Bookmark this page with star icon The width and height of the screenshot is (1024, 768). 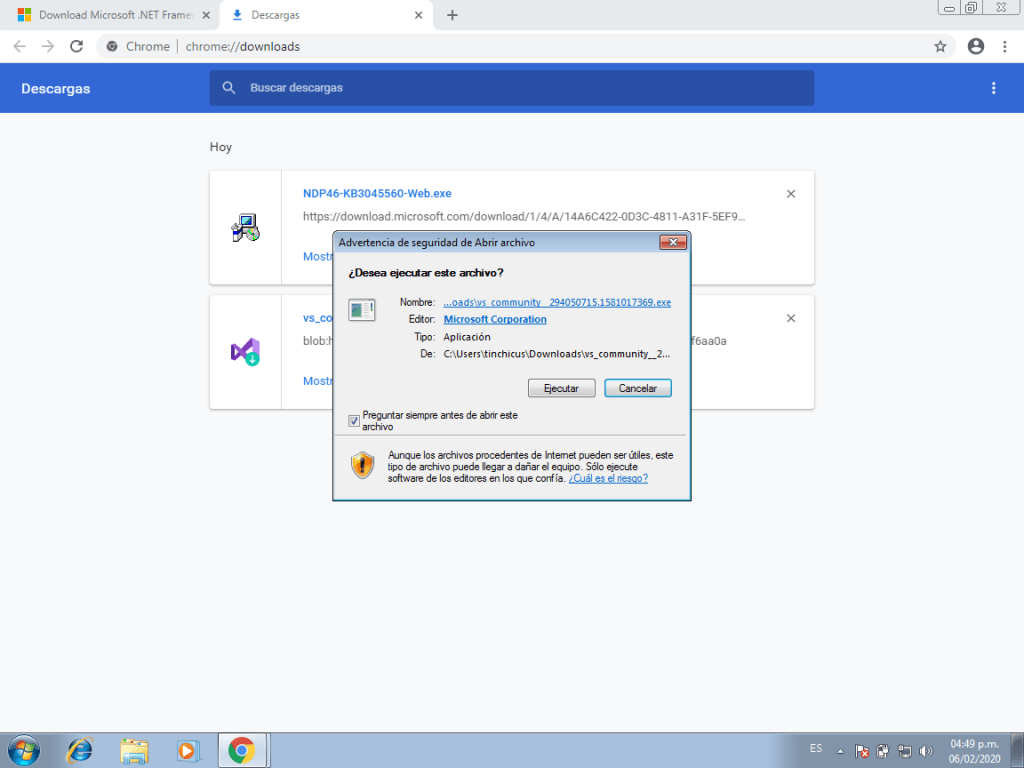pos(940,46)
